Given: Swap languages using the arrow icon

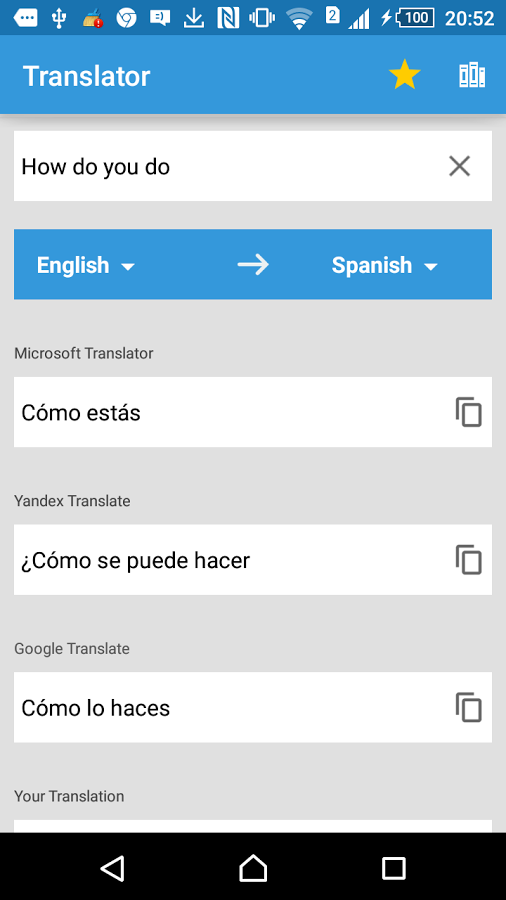Looking at the screenshot, I should (x=253, y=265).
